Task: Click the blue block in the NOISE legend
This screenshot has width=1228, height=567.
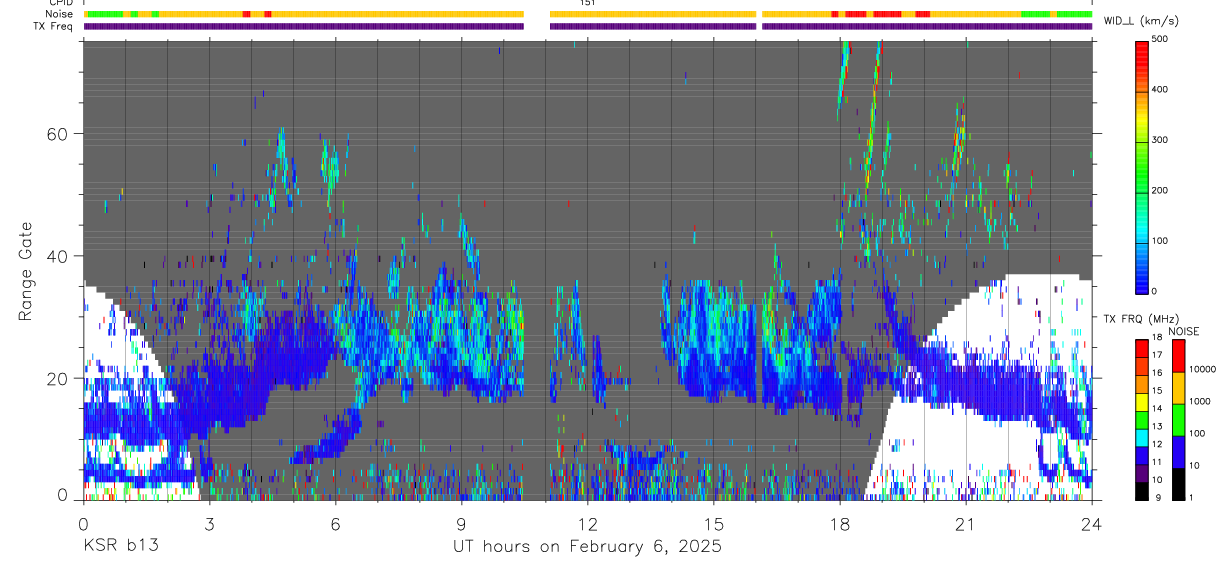Action: pos(1179,452)
